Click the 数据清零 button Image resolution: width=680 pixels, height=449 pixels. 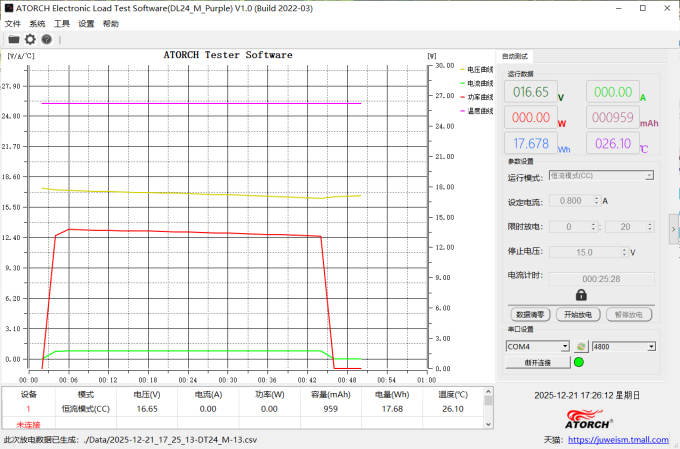(530, 315)
